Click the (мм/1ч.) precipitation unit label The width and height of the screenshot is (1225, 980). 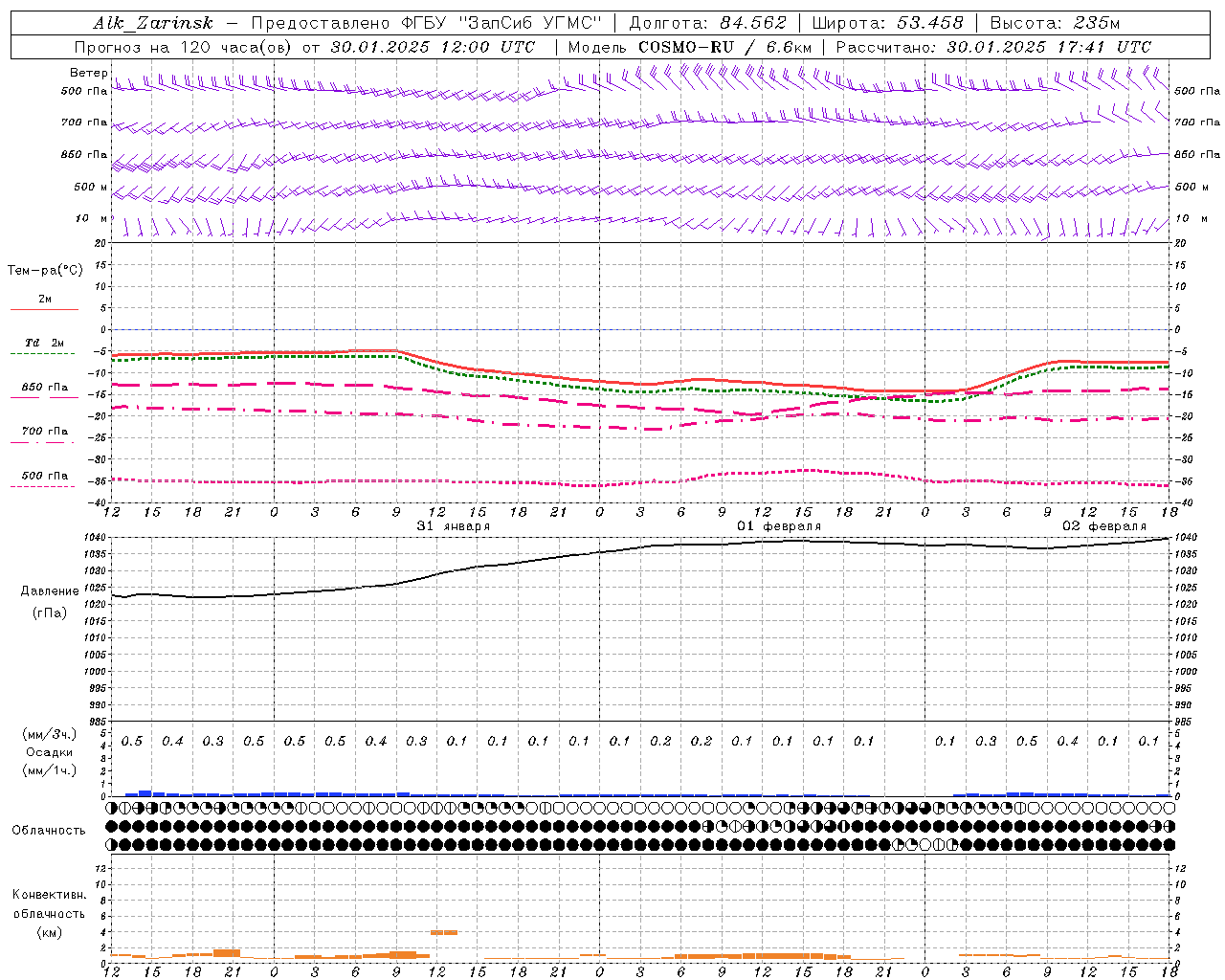pyautogui.click(x=49, y=770)
